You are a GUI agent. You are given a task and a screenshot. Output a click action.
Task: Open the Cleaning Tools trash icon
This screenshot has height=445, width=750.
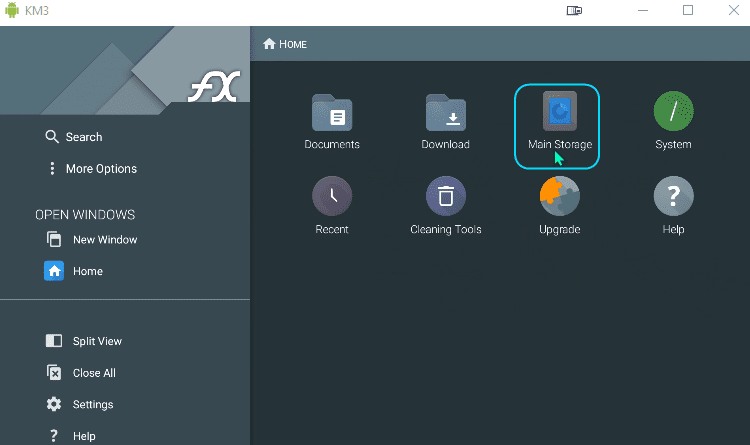(446, 196)
